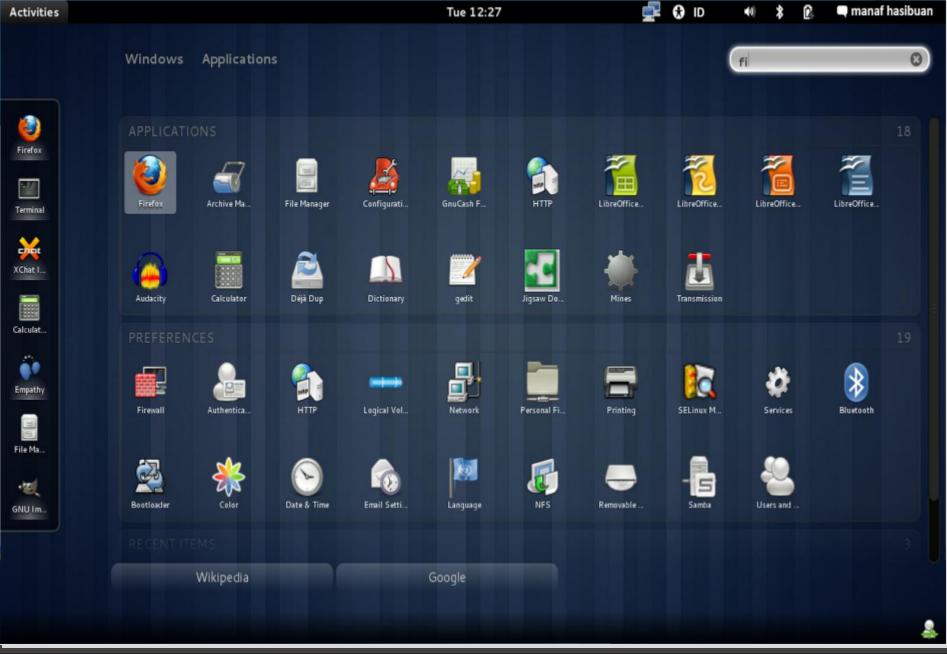Search Wikipedia for the query
Viewport: 947px width, 654px height.
pos(221,577)
